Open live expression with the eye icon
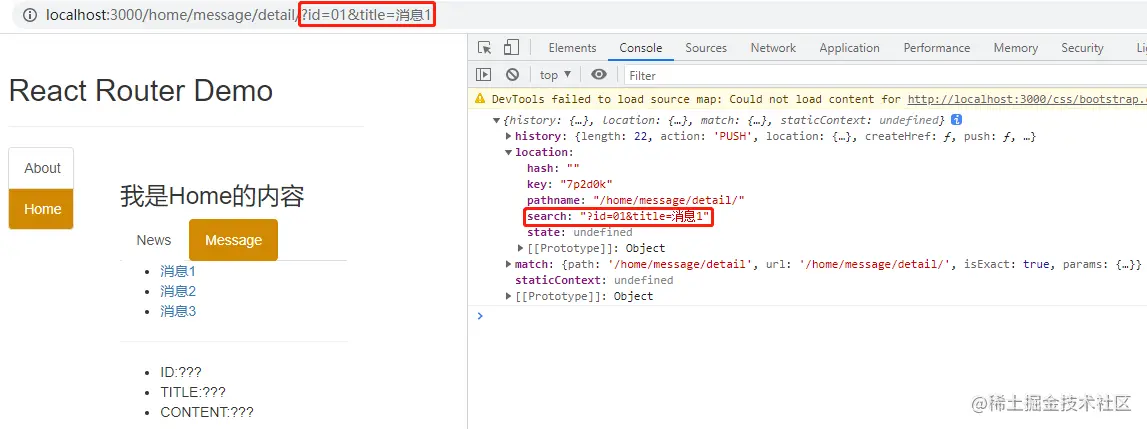Screen dimensions: 1147x429 pos(599,75)
